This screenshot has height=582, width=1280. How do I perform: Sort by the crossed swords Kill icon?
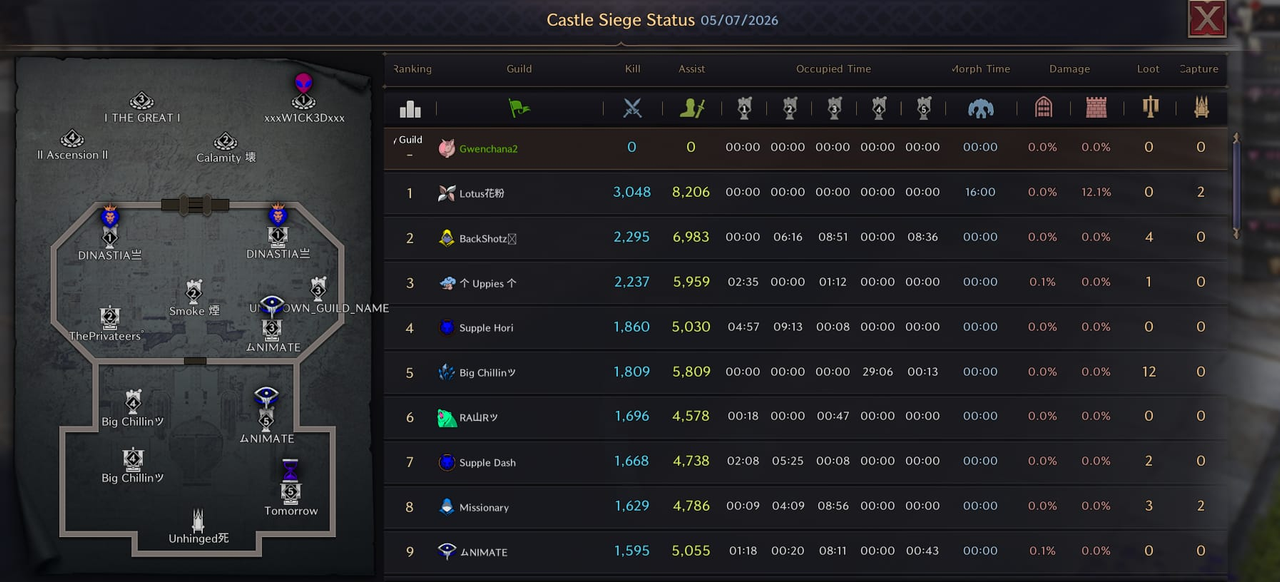click(632, 108)
